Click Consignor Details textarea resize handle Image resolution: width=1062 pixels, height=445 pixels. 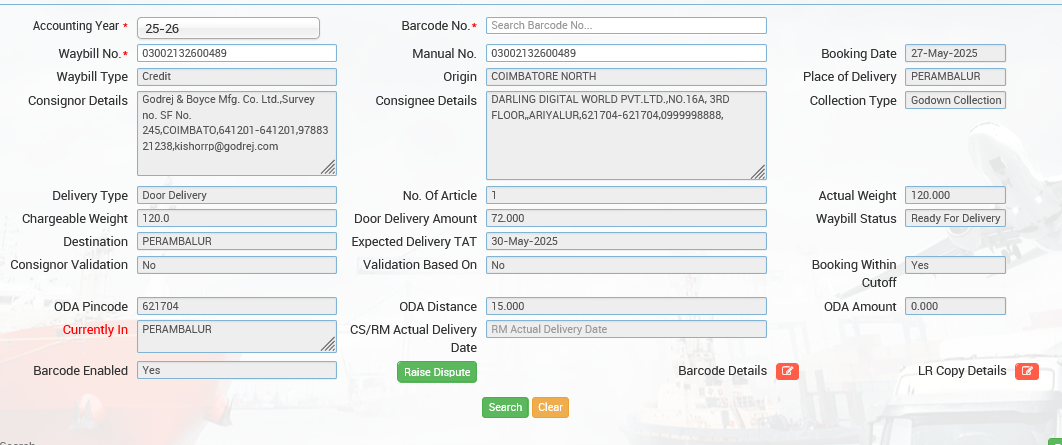328,167
